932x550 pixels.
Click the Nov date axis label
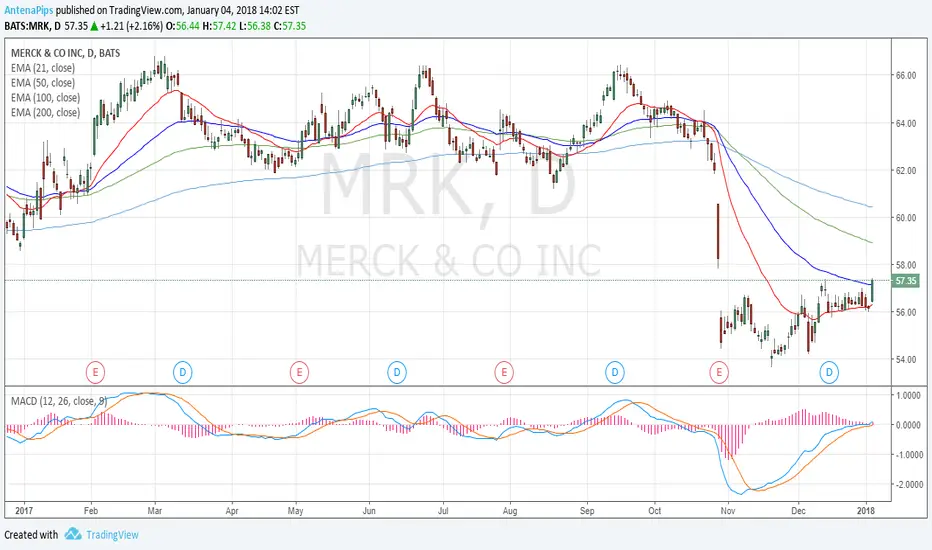click(x=728, y=511)
